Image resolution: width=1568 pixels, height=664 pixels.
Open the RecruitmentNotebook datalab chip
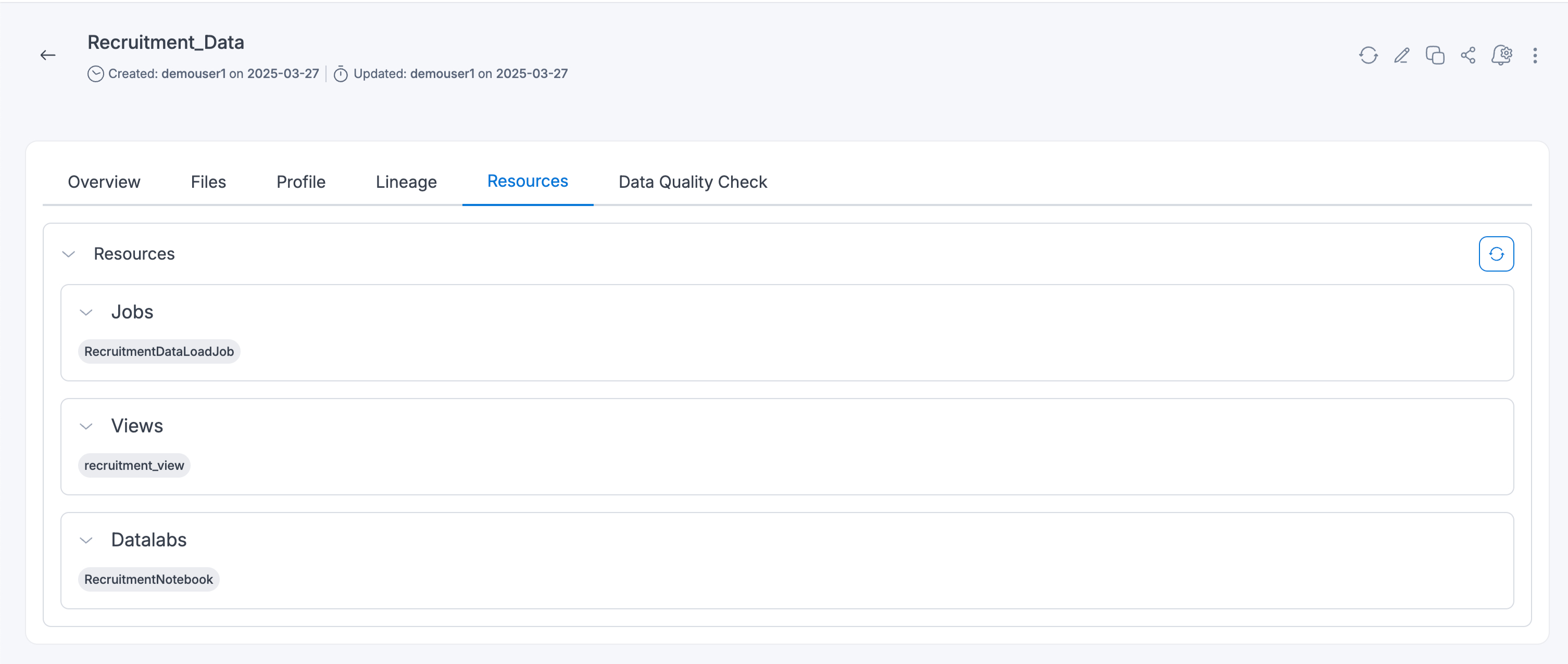148,580
